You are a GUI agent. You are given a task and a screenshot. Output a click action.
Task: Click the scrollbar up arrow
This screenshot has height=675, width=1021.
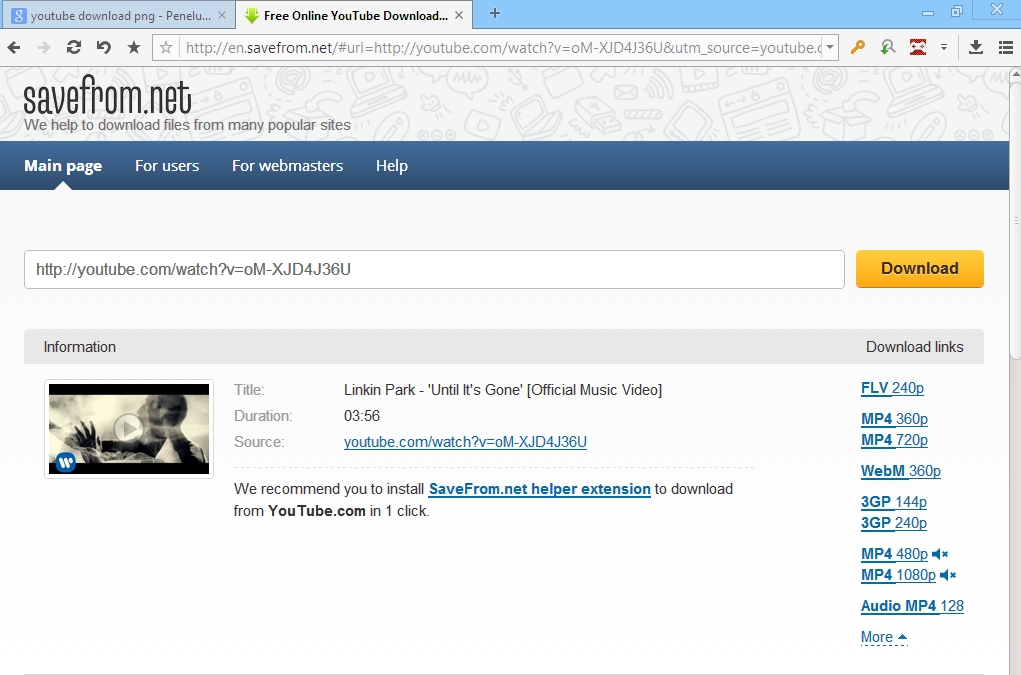pos(1014,74)
